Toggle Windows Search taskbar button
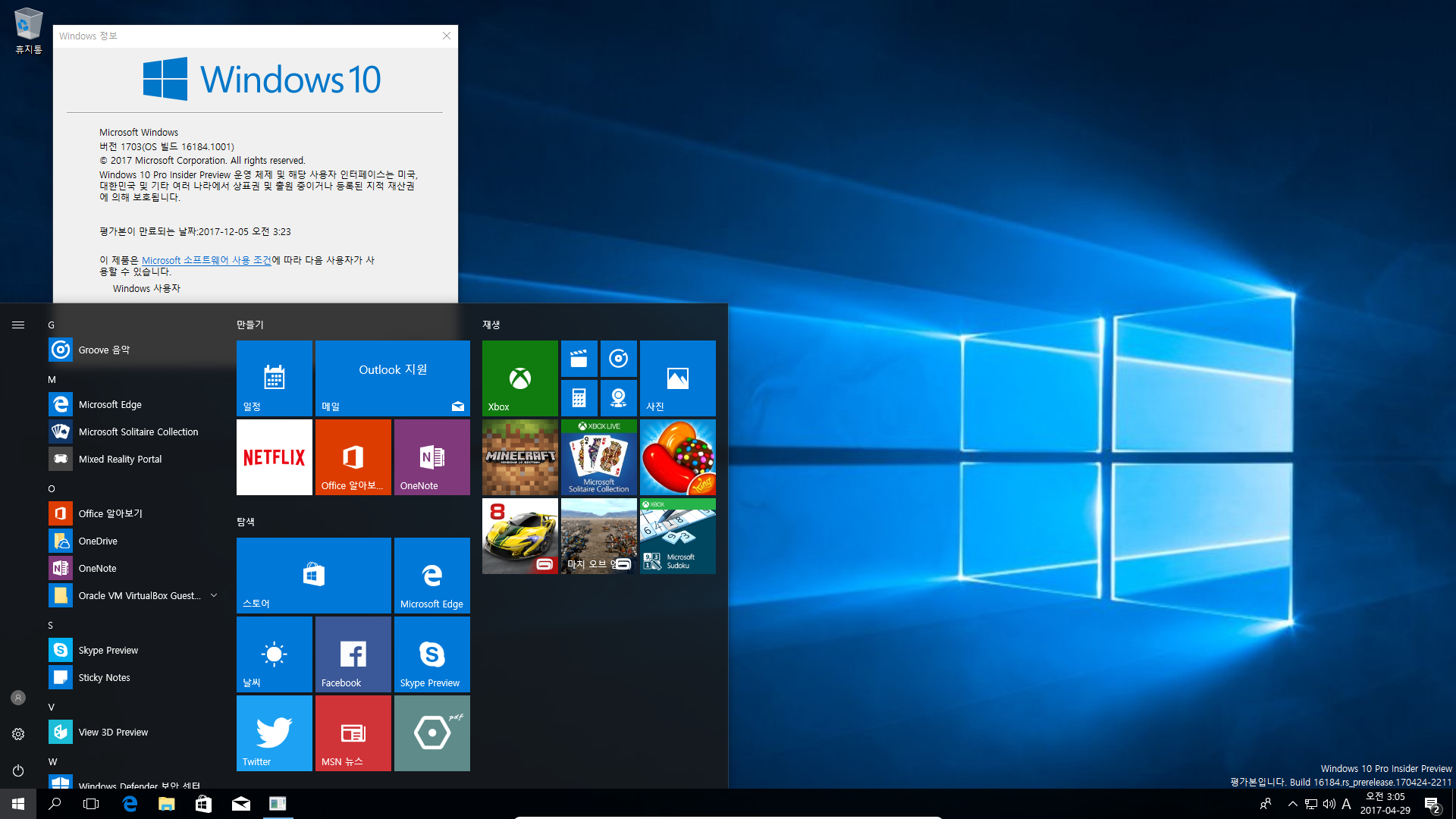The width and height of the screenshot is (1456, 819). click(x=54, y=803)
